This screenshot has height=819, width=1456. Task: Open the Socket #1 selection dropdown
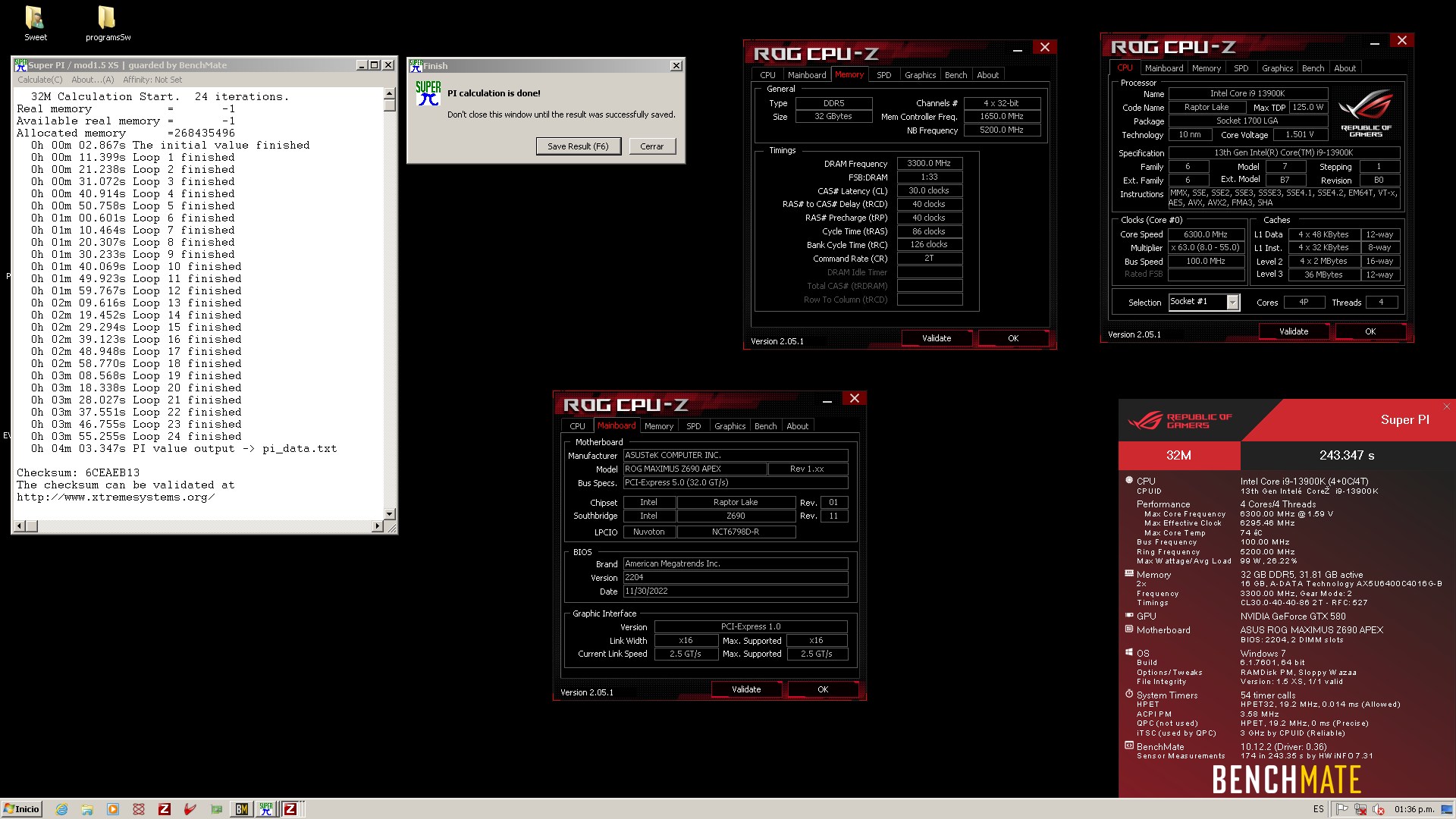[x=1232, y=302]
